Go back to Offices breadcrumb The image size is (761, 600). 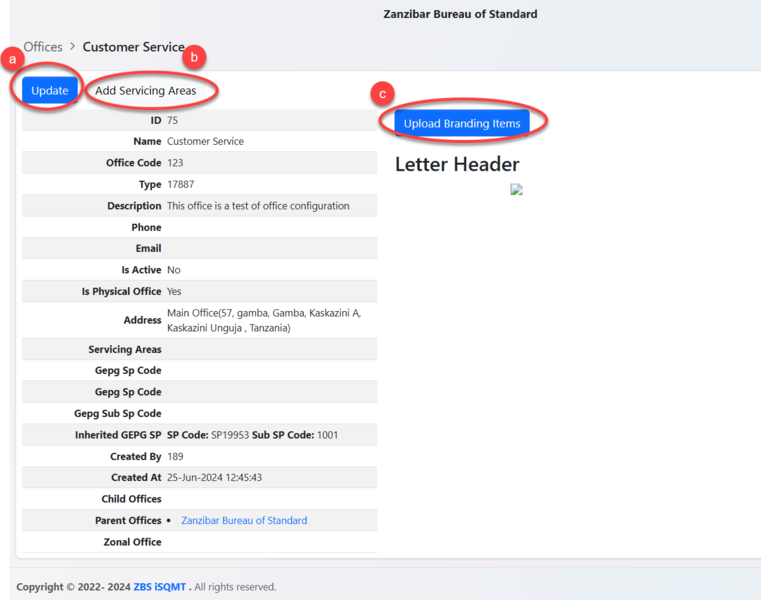[43, 47]
